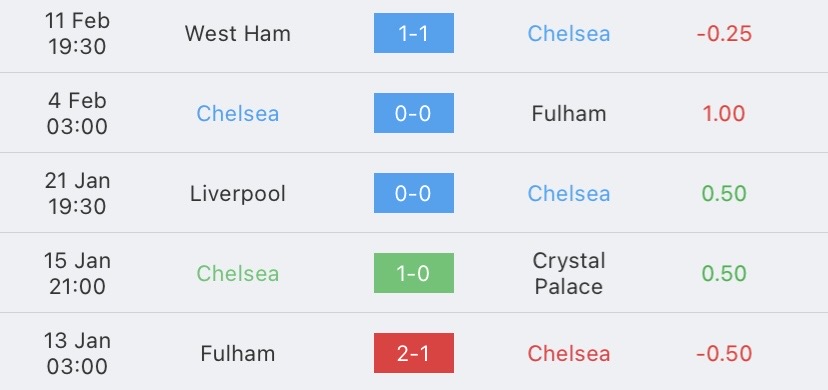Open Chelsea link in the 11 Feb match
Screen dimensions: 828x390
(569, 34)
